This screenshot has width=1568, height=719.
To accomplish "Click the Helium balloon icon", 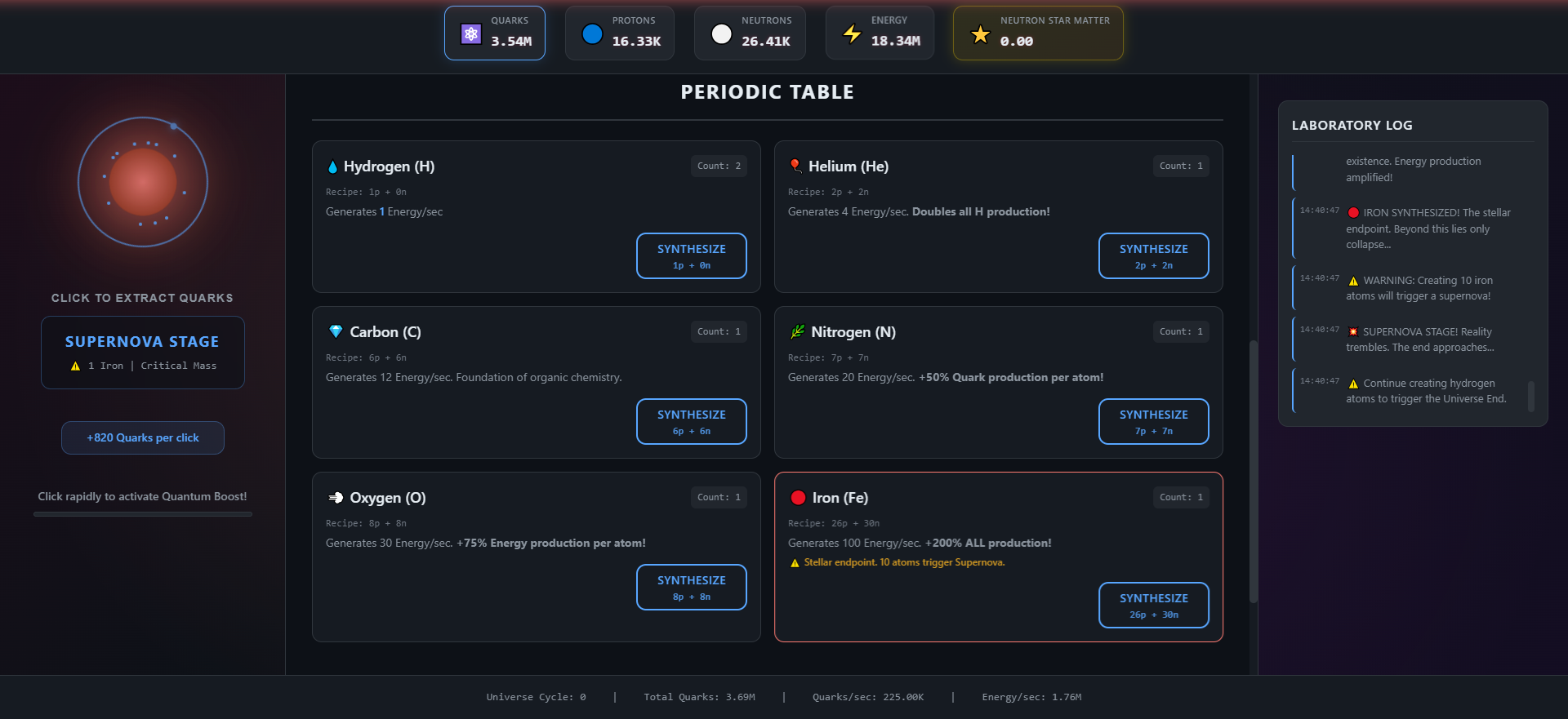I will point(795,166).
